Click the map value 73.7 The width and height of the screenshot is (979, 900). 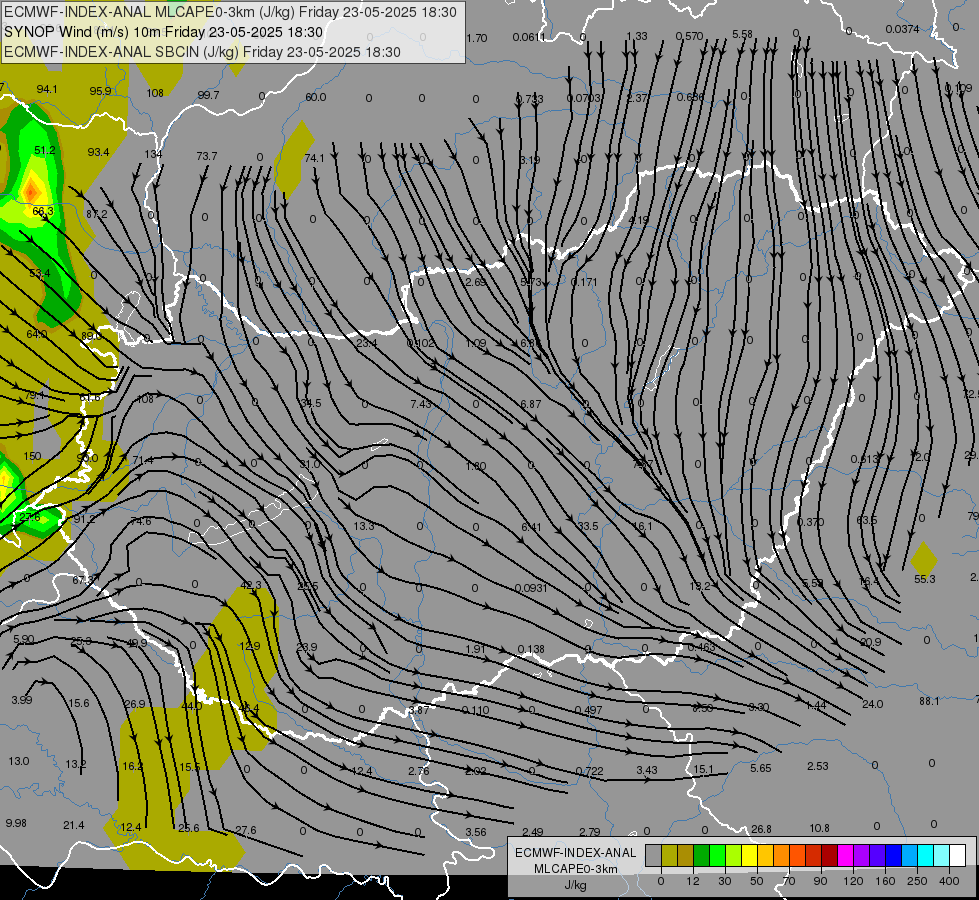(x=207, y=156)
